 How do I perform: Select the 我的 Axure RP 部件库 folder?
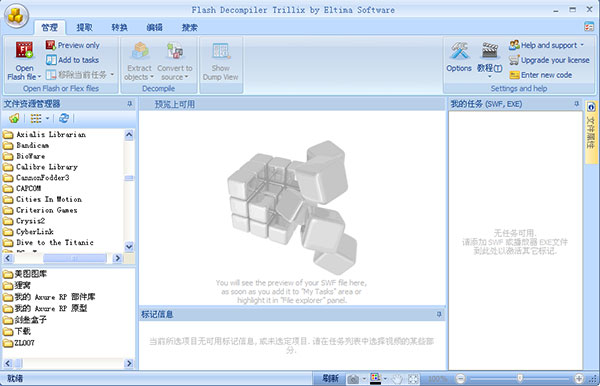[x=49, y=297]
